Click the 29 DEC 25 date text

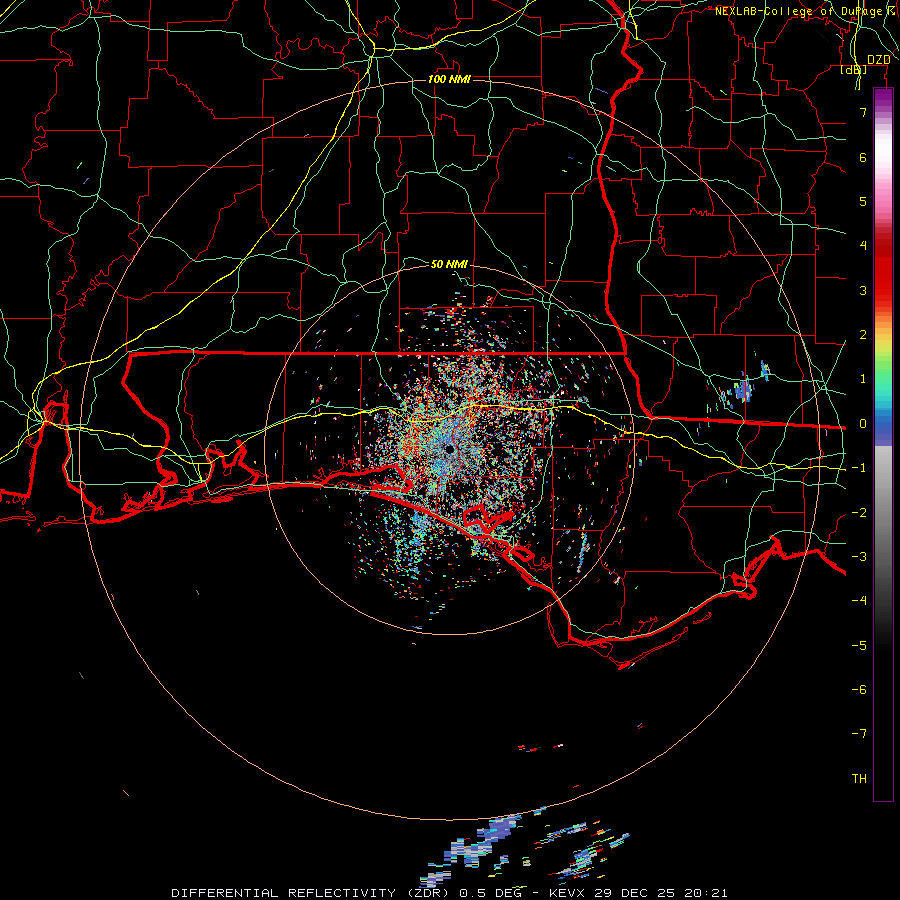tap(636, 893)
